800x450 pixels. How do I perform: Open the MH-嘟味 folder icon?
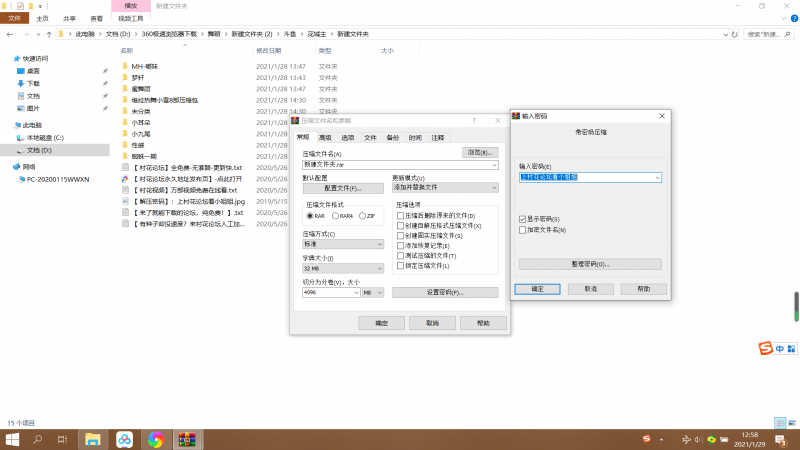(125, 66)
